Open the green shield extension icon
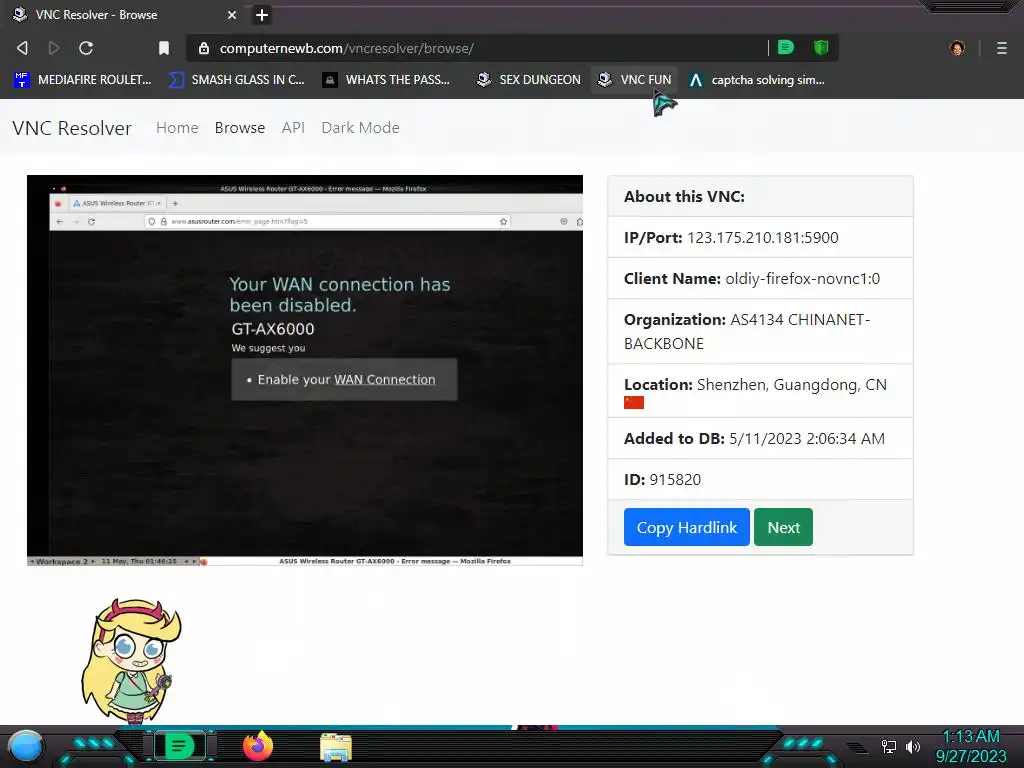The width and height of the screenshot is (1024, 768). (x=821, y=48)
